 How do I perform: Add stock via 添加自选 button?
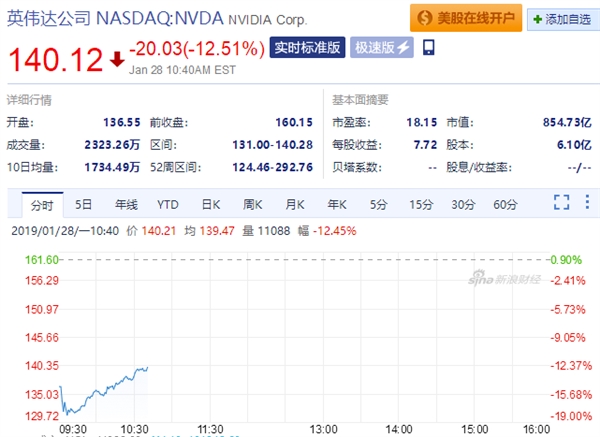[x=557, y=19]
